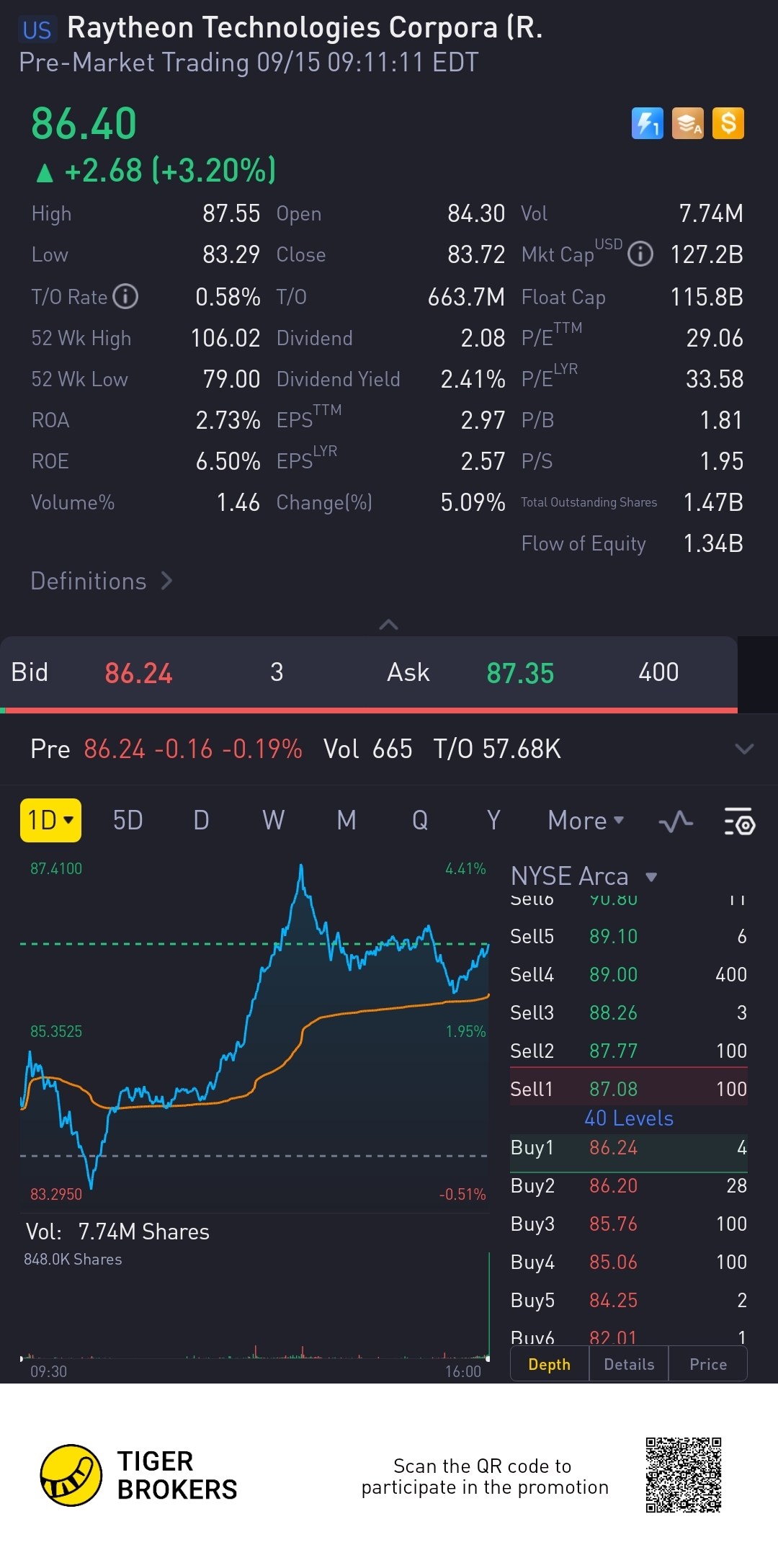
Task: Tap the promotion QR code
Action: click(x=684, y=1475)
